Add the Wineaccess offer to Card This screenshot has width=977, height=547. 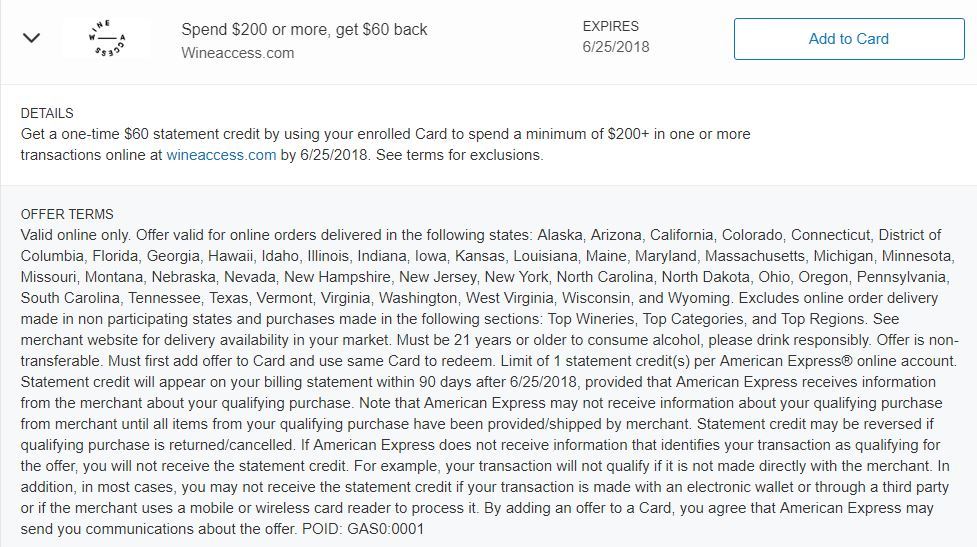849,39
